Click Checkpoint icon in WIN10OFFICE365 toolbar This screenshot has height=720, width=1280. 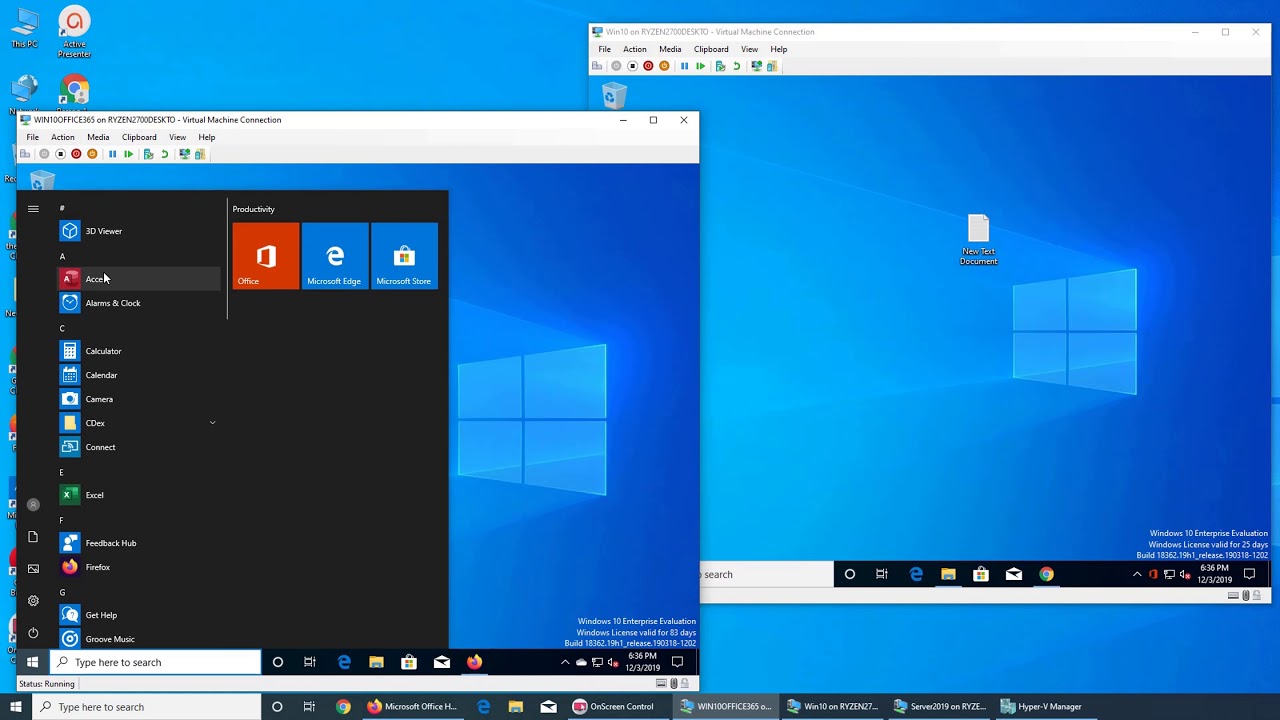[148, 154]
